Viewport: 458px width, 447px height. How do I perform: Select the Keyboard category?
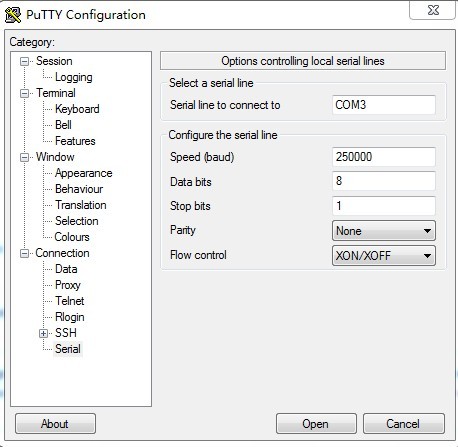coord(77,109)
